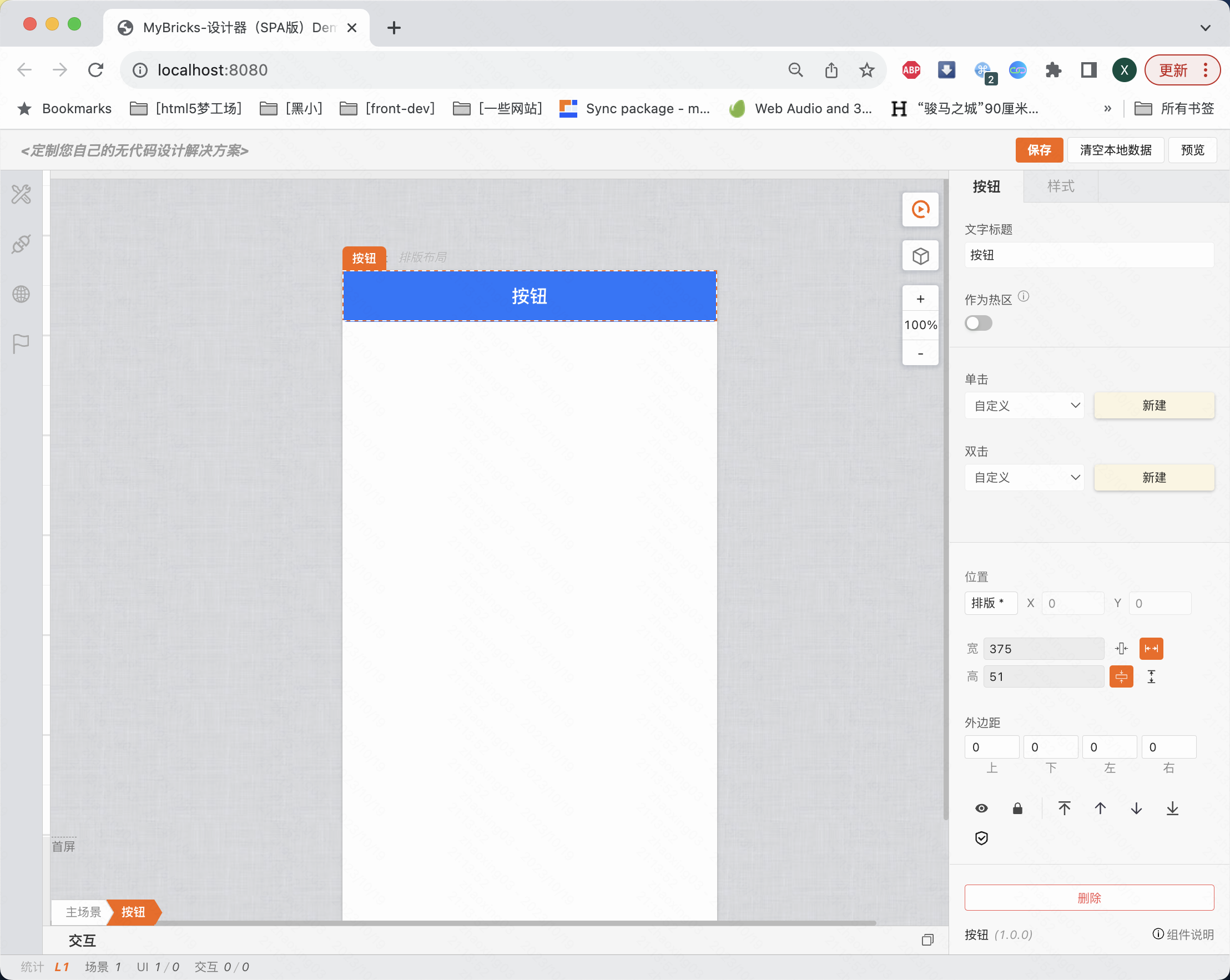Select the 按钮 properties tab
Screen dimensions: 1230x980
pos(986,186)
